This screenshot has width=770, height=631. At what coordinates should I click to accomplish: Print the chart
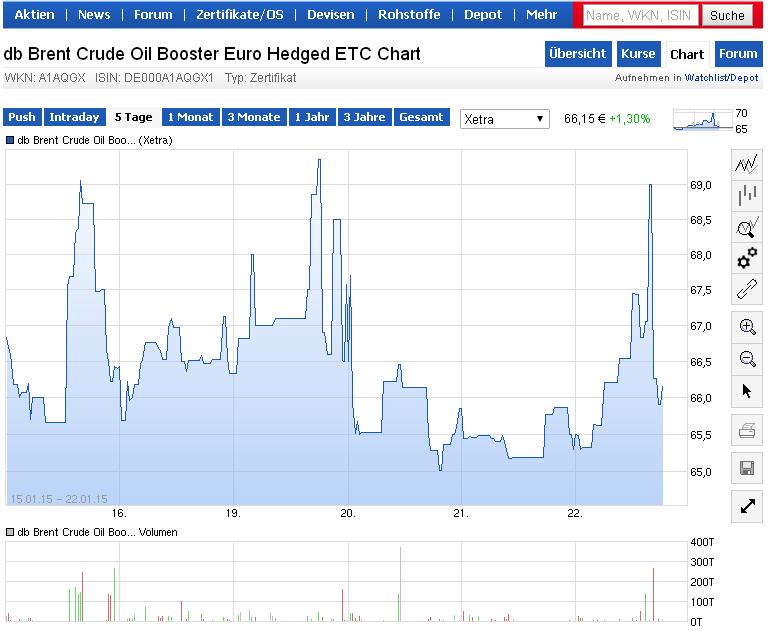coord(746,431)
